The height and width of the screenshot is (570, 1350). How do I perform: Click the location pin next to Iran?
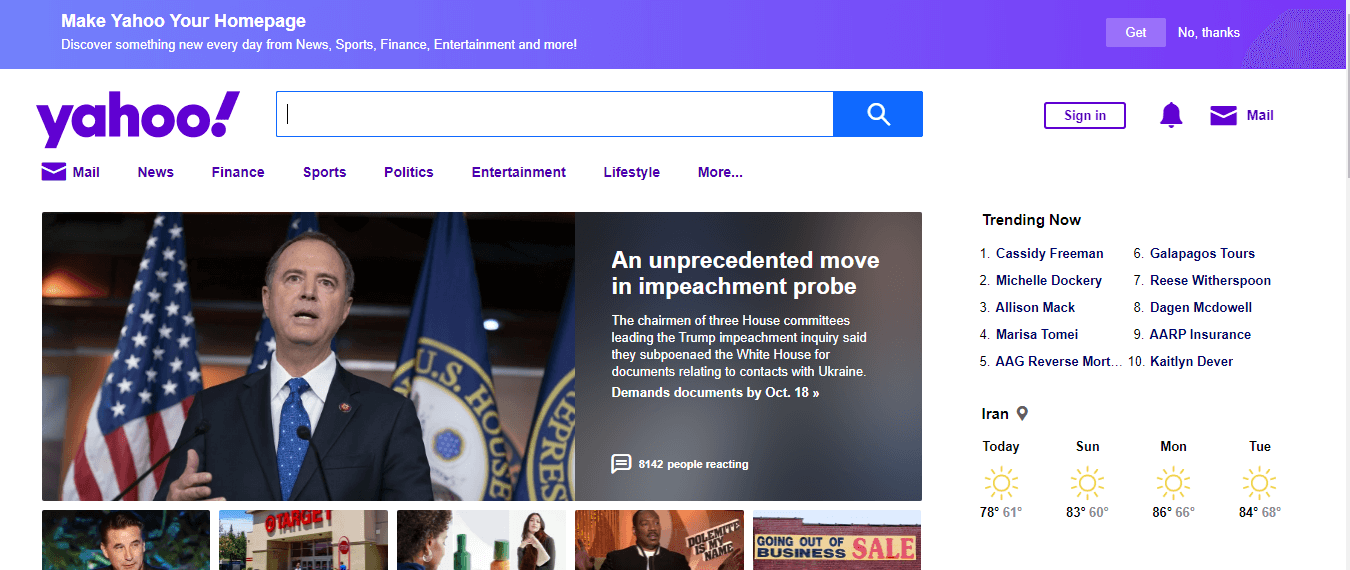tap(1022, 413)
